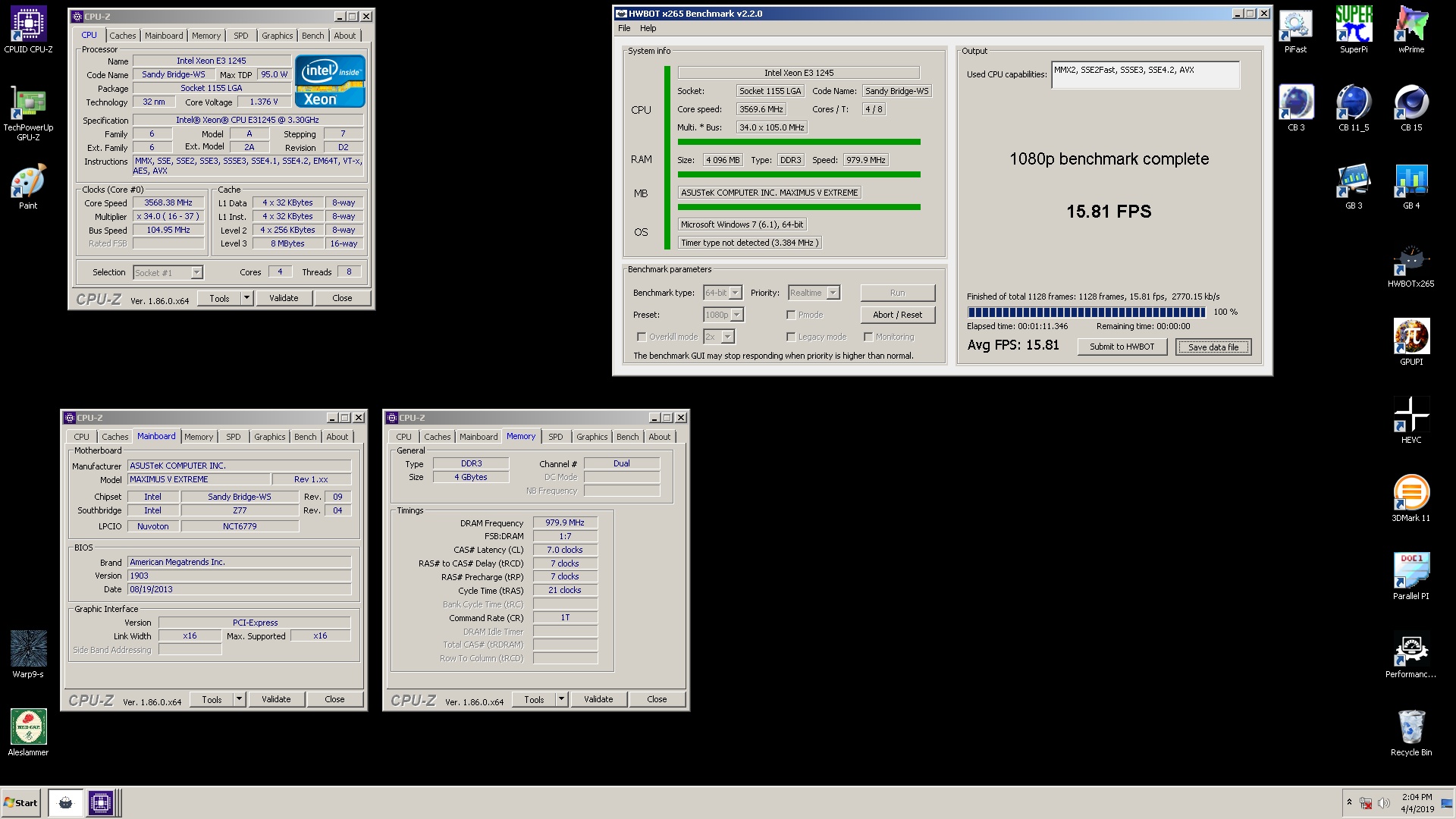1456x819 pixels.
Task: Click the BIOS Version 1903 field
Action: [239, 576]
